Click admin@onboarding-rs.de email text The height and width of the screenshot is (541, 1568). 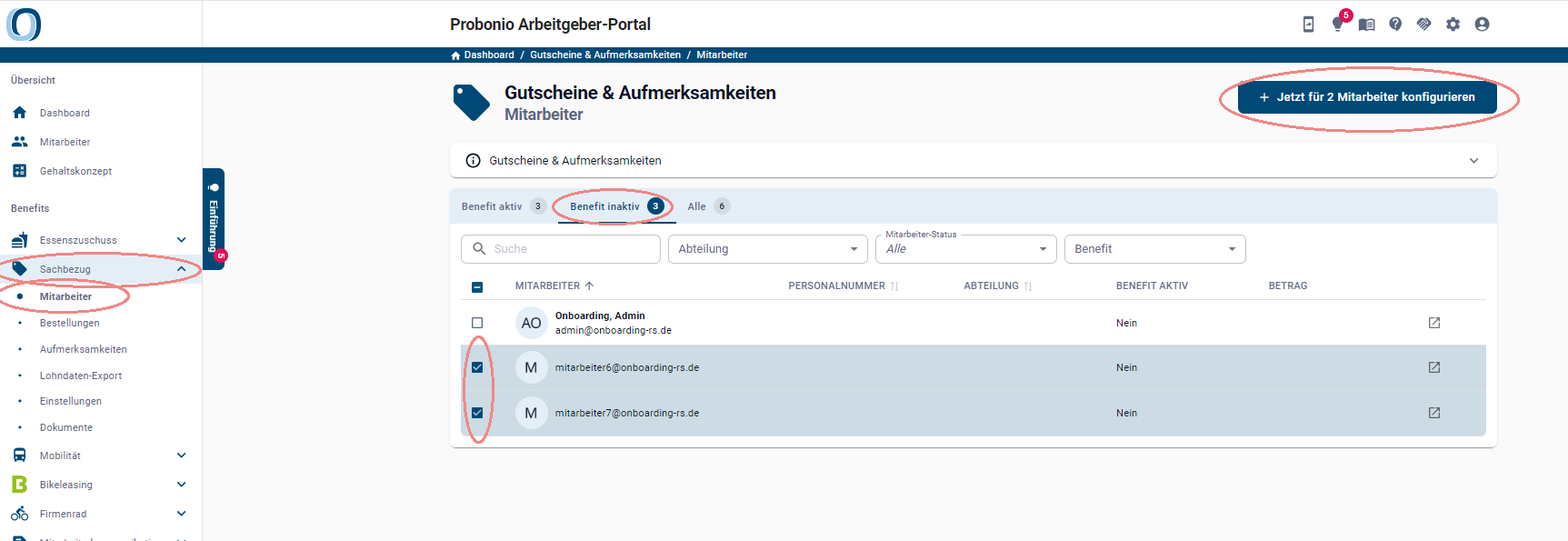614,330
